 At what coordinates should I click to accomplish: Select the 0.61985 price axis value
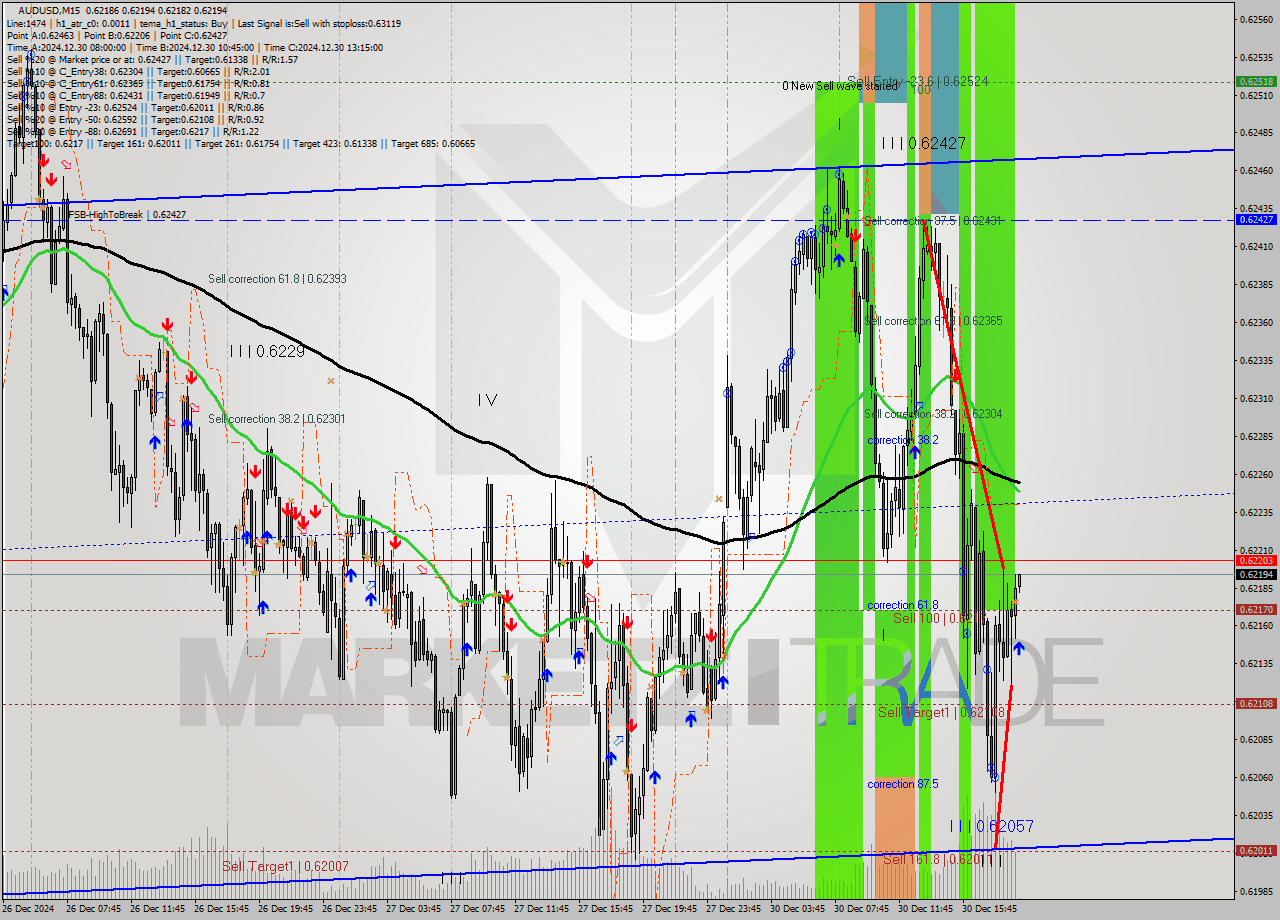click(1256, 891)
